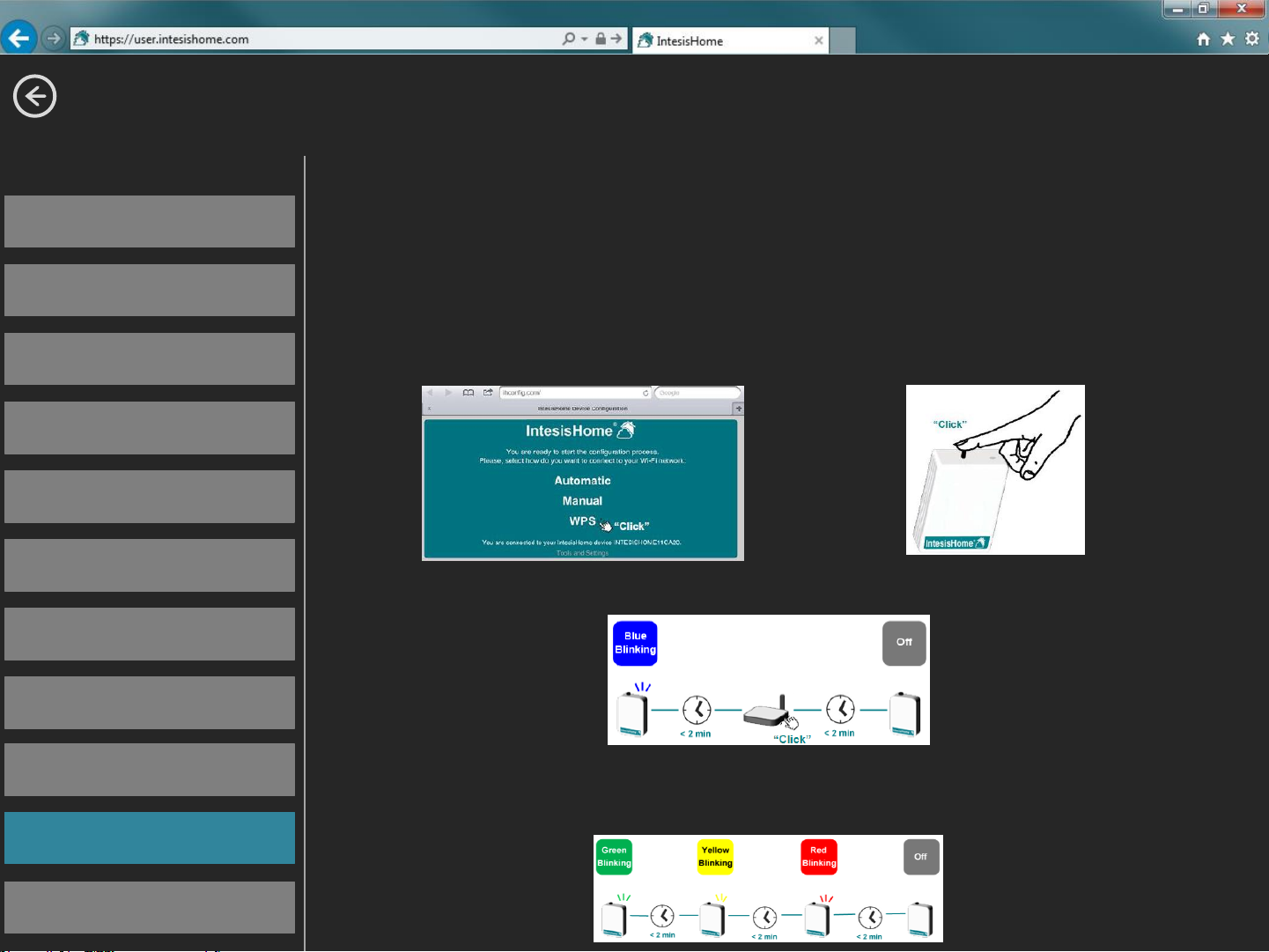The width and height of the screenshot is (1269, 952).
Task: Click the go arrow in the address bar
Action: (616, 39)
